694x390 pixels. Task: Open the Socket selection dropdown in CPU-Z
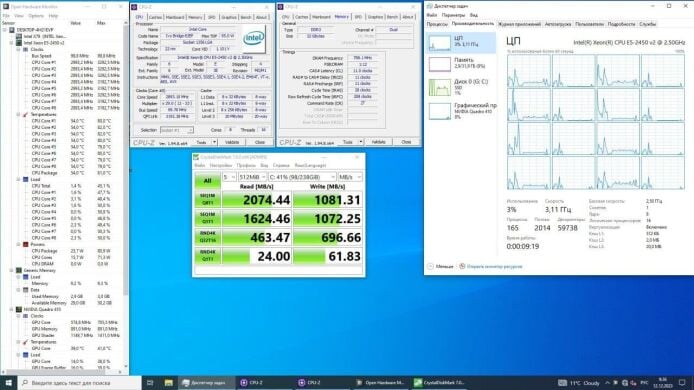click(176, 130)
